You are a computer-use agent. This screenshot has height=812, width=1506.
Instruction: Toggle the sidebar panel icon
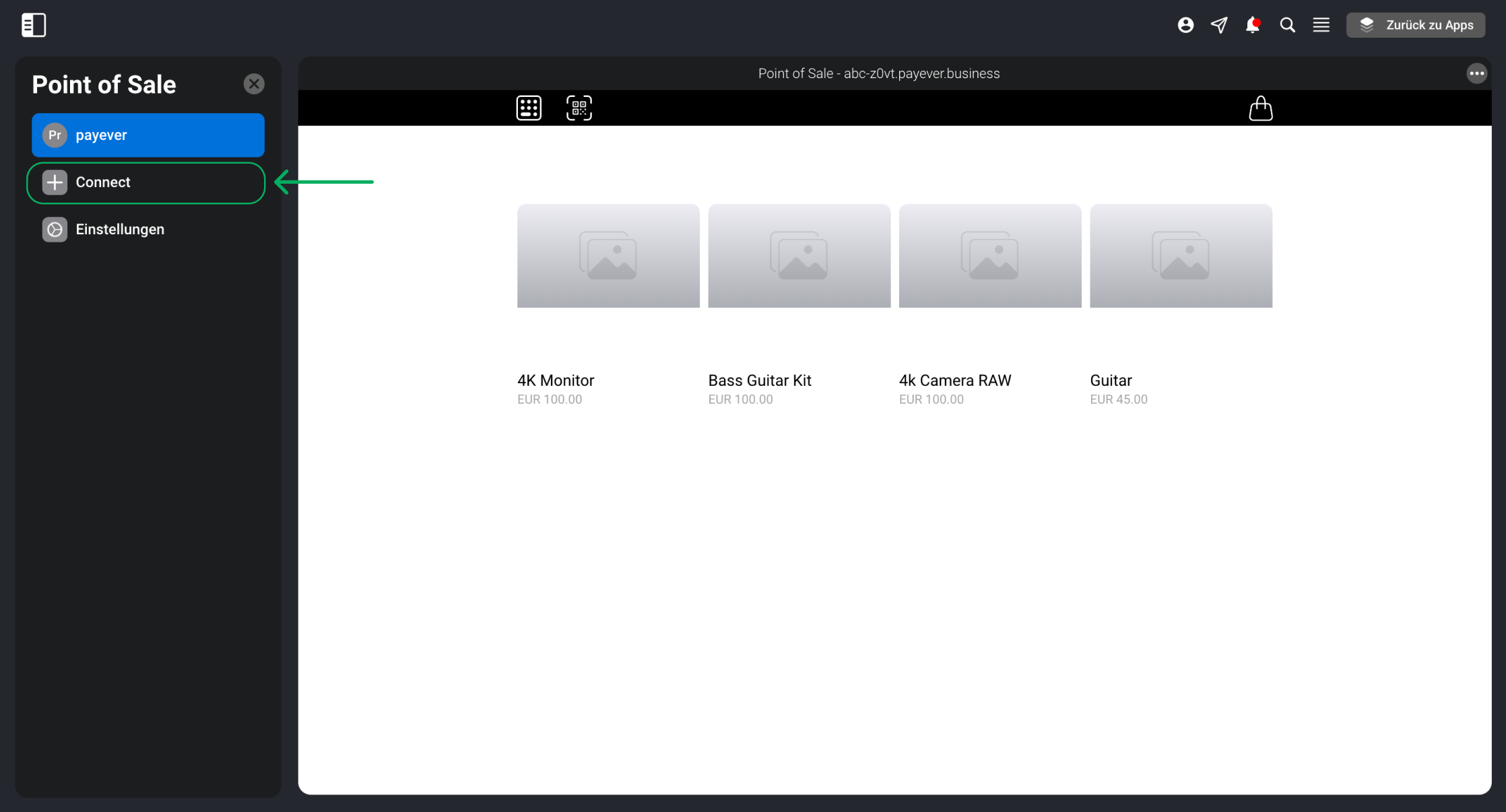click(x=34, y=25)
